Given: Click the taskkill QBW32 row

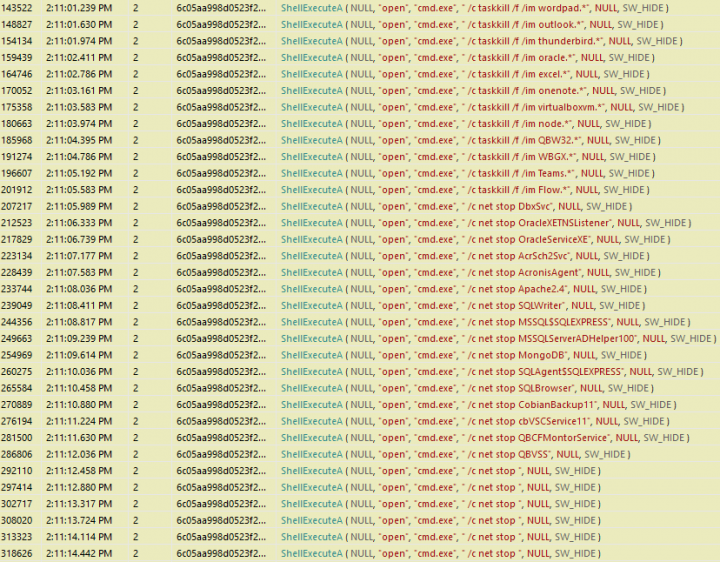Looking at the screenshot, I should click(360, 140).
